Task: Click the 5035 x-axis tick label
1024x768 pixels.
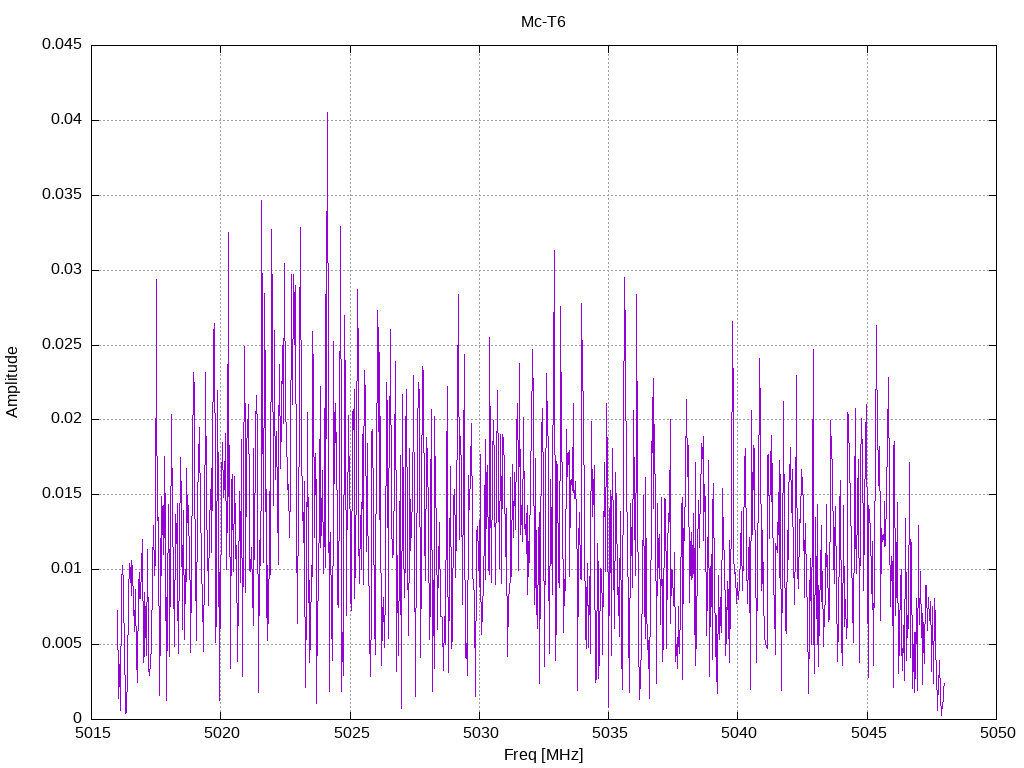Action: pyautogui.click(x=608, y=734)
